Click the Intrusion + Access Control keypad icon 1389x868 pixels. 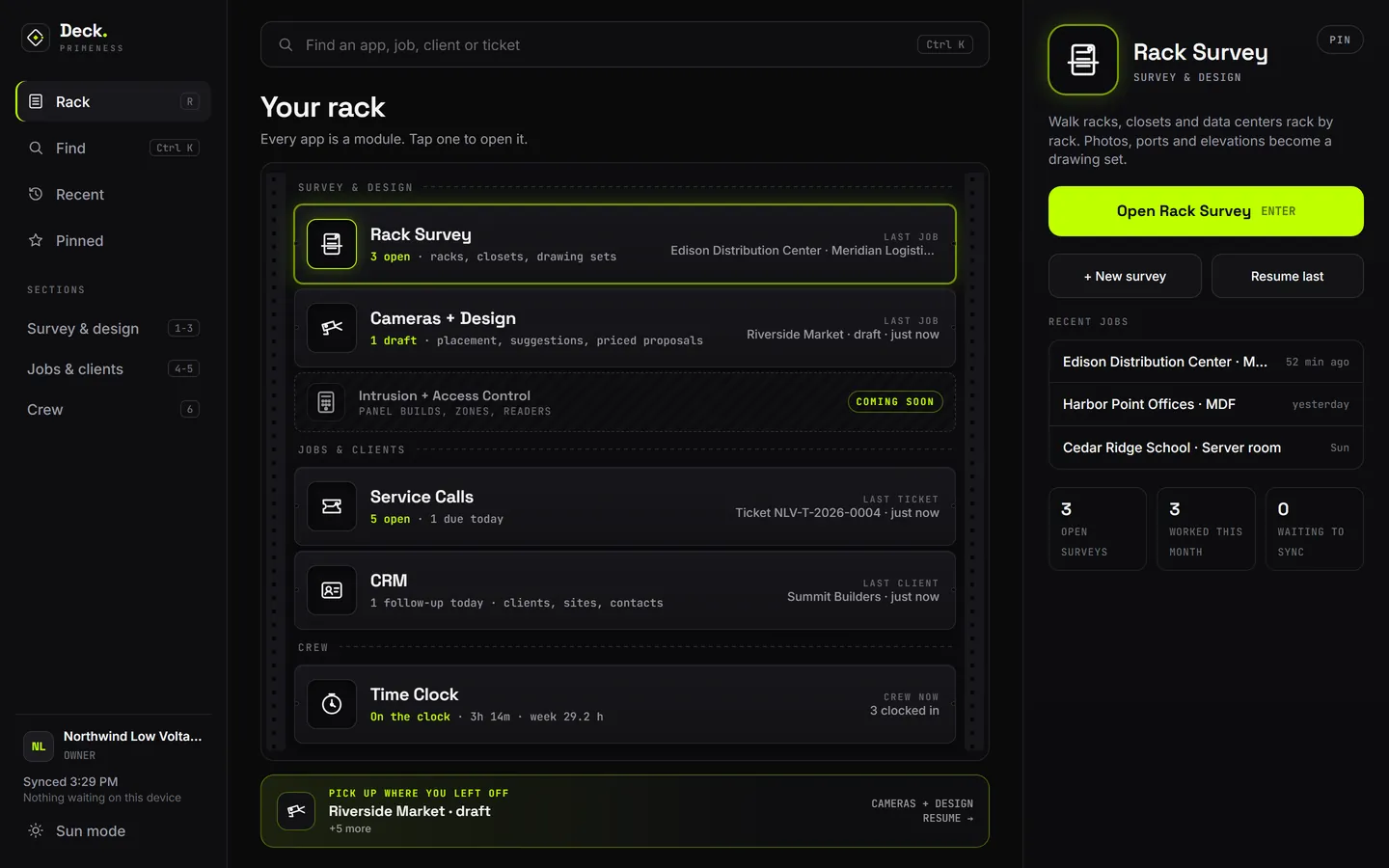click(326, 402)
